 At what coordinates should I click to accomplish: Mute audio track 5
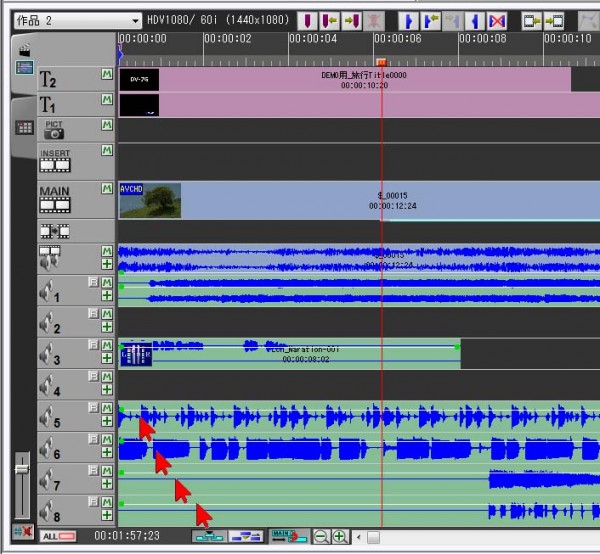(x=107, y=408)
